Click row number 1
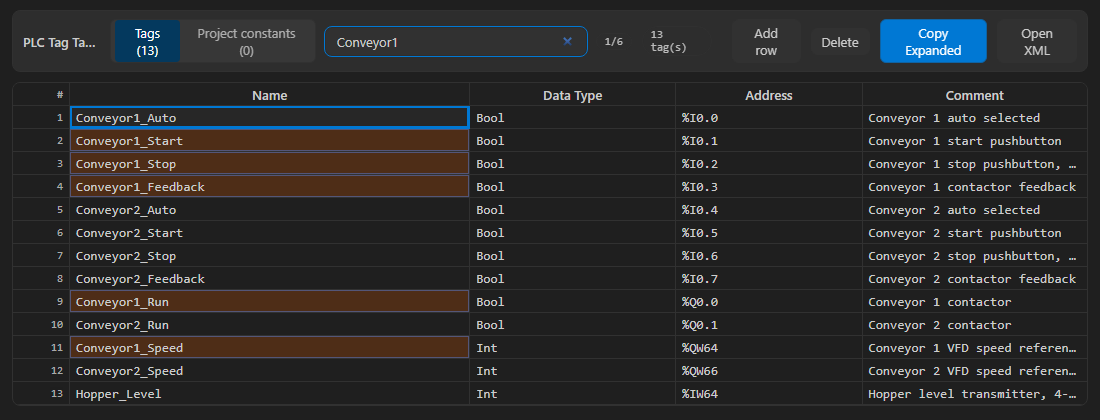The image size is (1100, 420). pyautogui.click(x=41, y=118)
